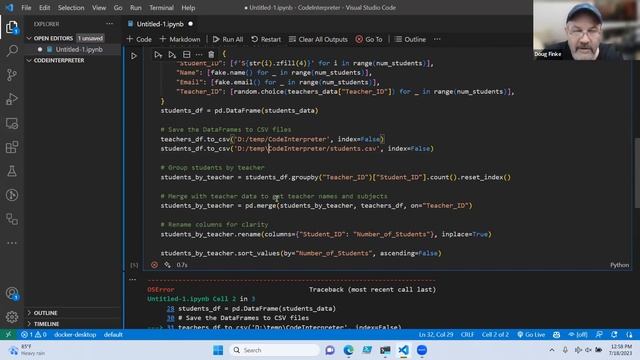The width and height of the screenshot is (640, 360).
Task: Open the Testing flask view
Action: coord(12,171)
